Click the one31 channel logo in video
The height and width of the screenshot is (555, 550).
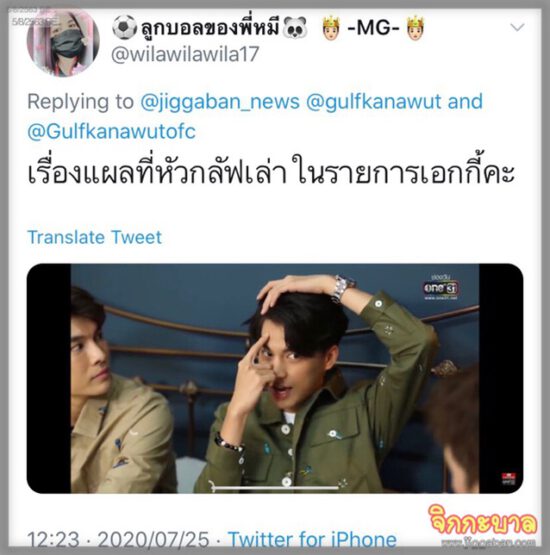[441, 287]
